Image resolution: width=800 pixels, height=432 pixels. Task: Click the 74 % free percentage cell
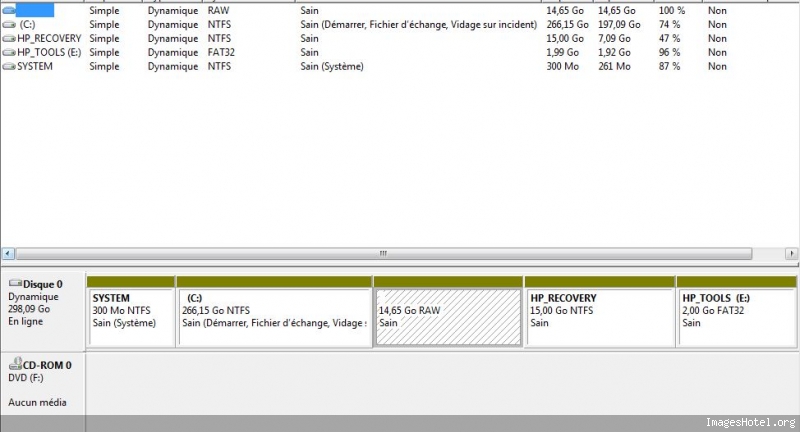coord(669,24)
